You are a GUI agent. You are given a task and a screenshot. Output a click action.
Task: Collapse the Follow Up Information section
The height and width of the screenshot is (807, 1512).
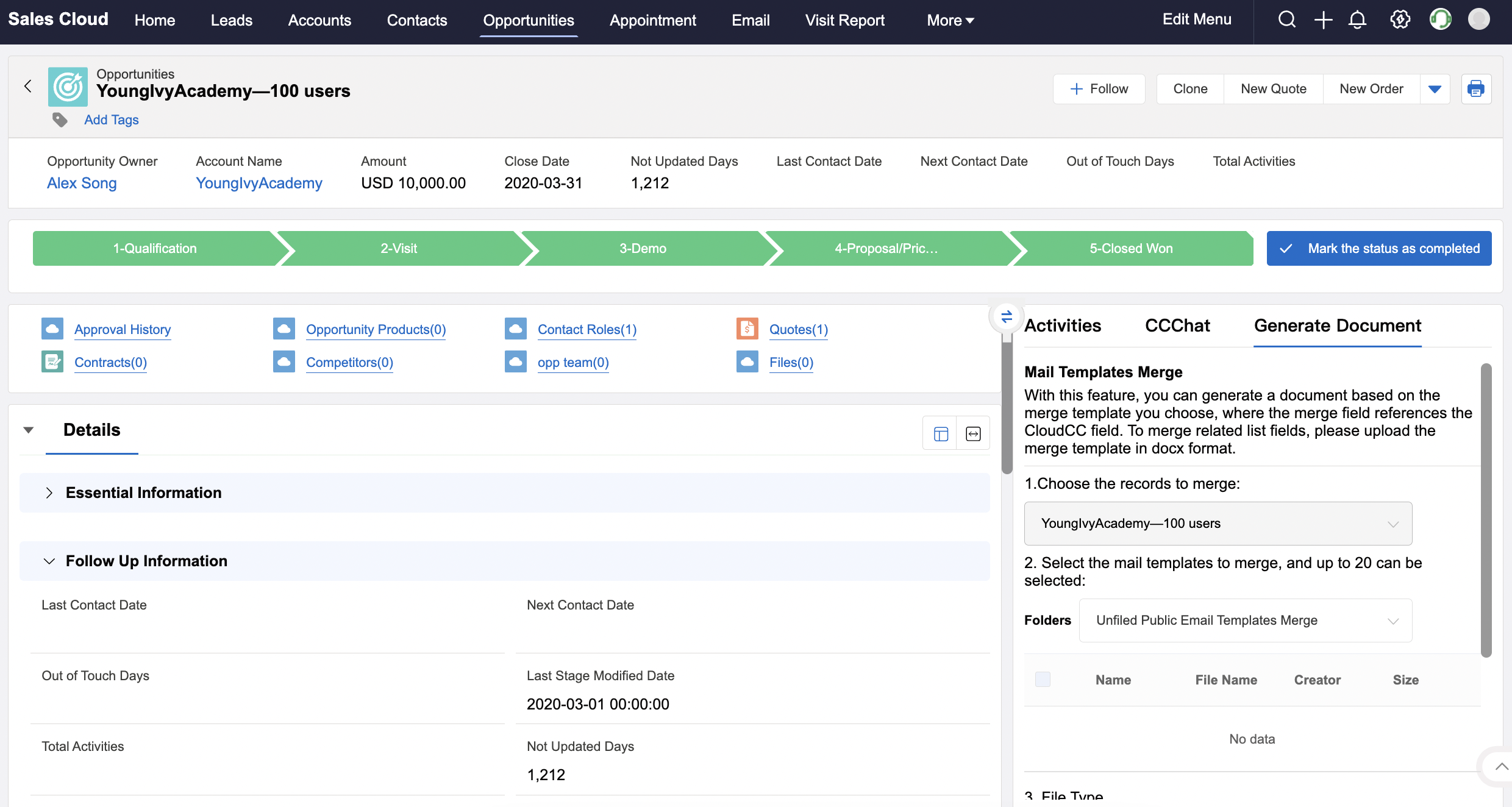click(x=49, y=561)
